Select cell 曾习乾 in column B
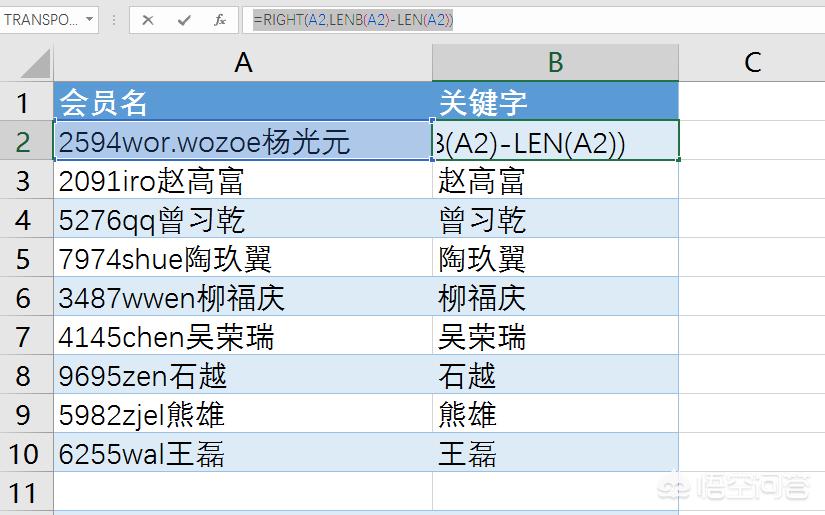Viewport: 825px width, 515px height. [556, 218]
